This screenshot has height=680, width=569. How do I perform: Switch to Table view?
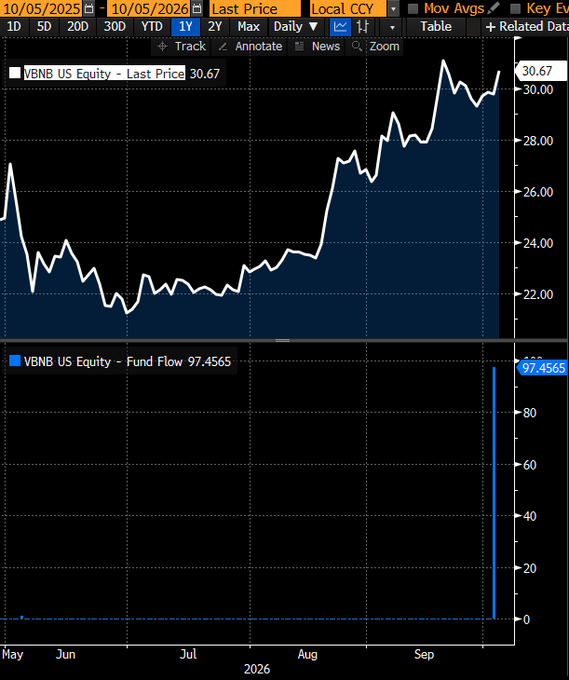436,27
